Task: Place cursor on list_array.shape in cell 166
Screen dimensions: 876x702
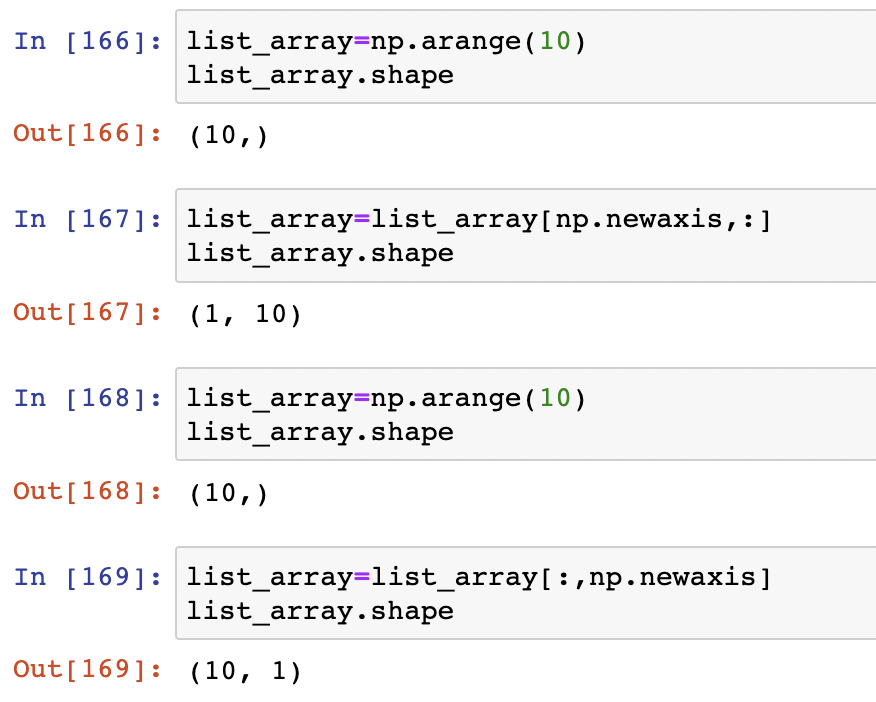Action: pos(320,75)
